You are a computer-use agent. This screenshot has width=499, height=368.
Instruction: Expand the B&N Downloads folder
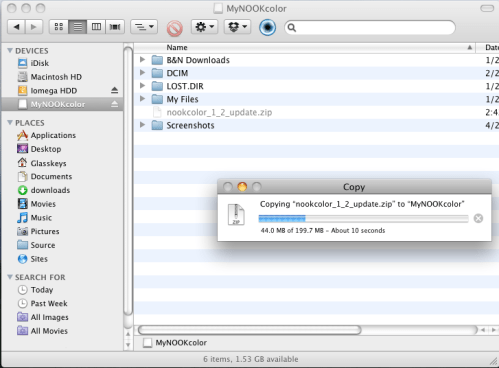click(x=142, y=60)
